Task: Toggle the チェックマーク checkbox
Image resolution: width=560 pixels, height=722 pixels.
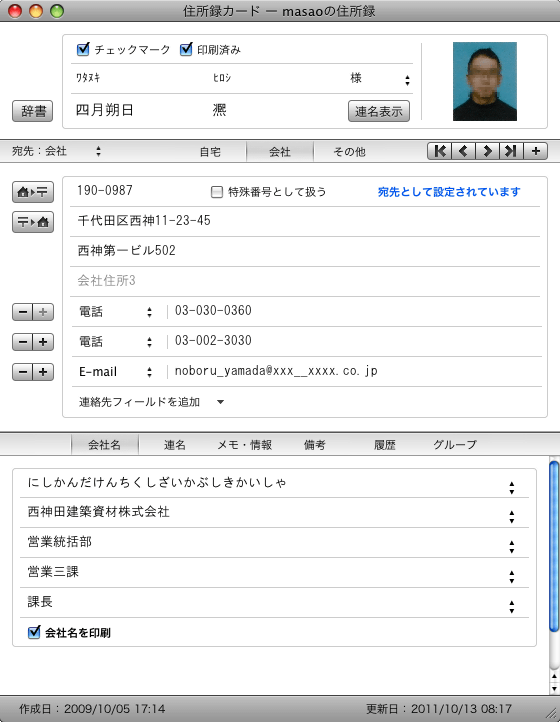Action: tap(83, 49)
